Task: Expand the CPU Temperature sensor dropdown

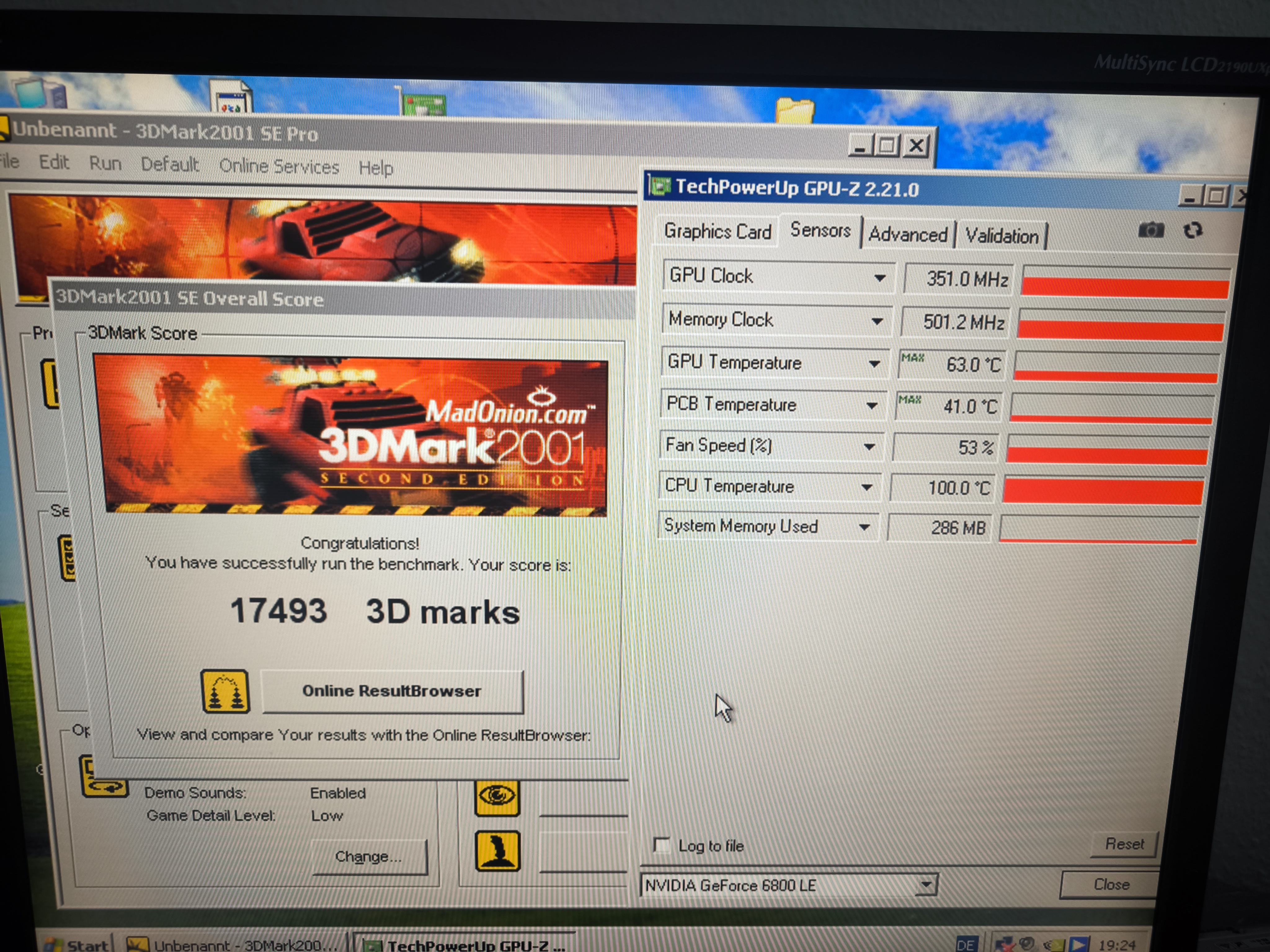Action: (867, 488)
